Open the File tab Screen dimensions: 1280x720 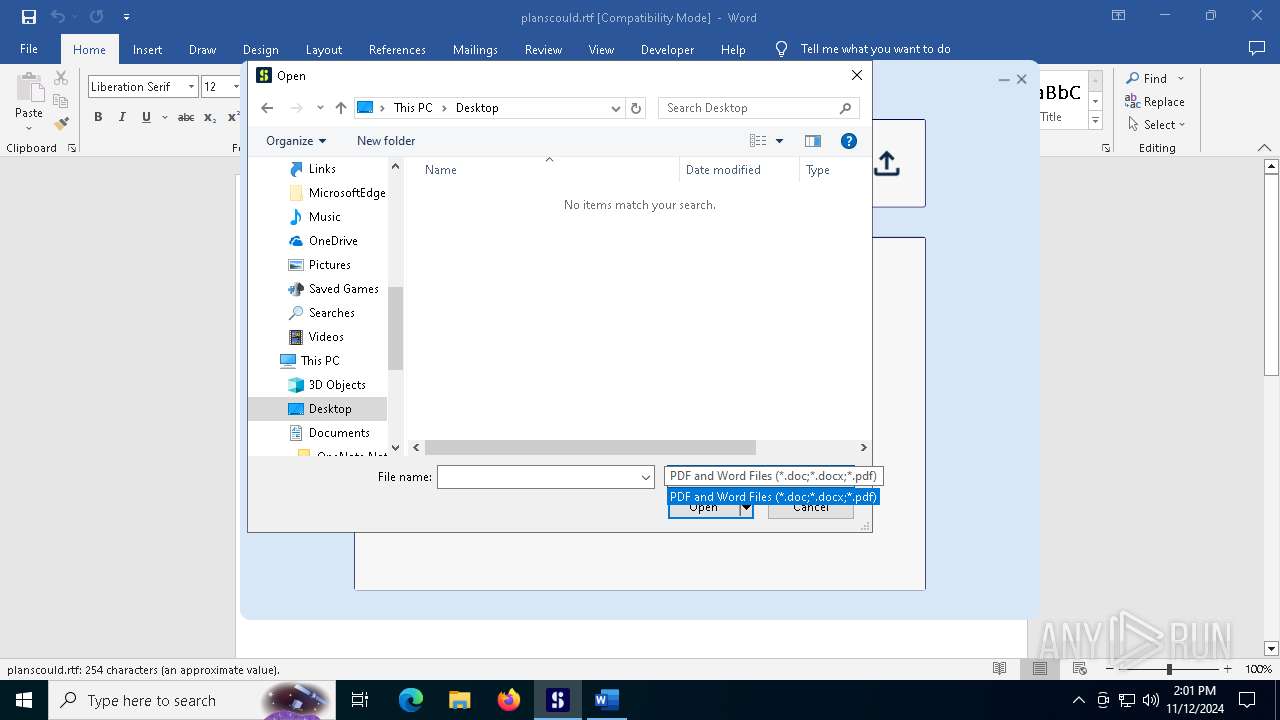(29, 49)
